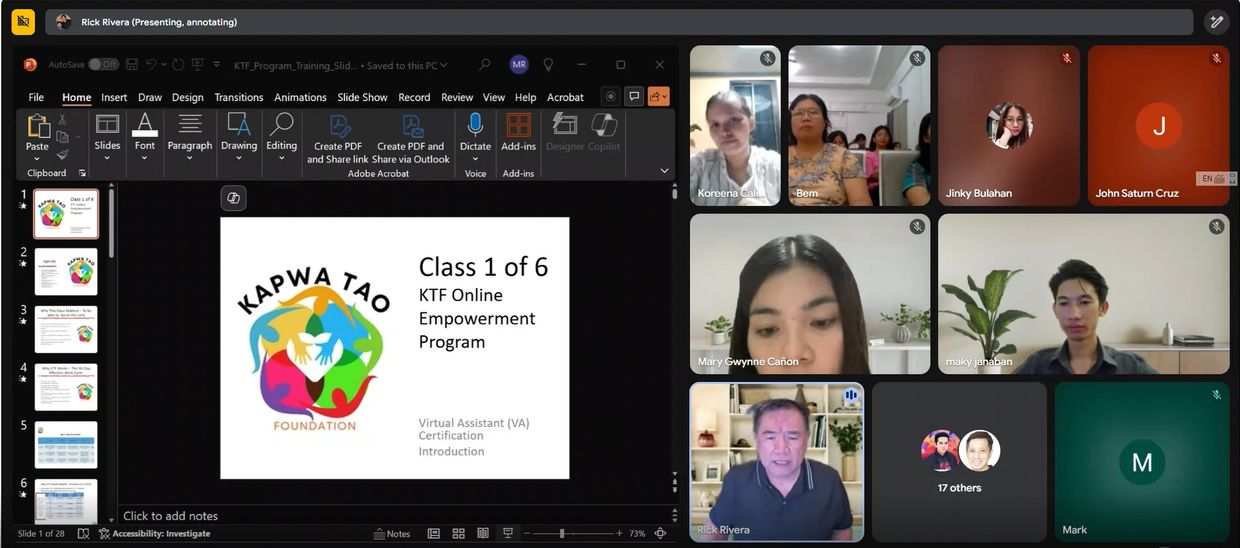Click the Save icon in title bar
Screen dimensions: 1240x548
pos(133,65)
